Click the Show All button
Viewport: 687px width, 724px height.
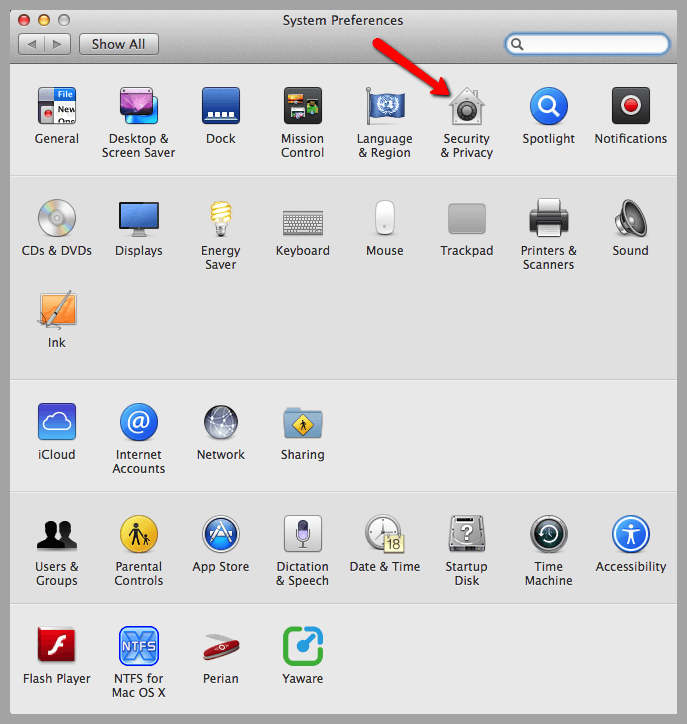pos(119,44)
